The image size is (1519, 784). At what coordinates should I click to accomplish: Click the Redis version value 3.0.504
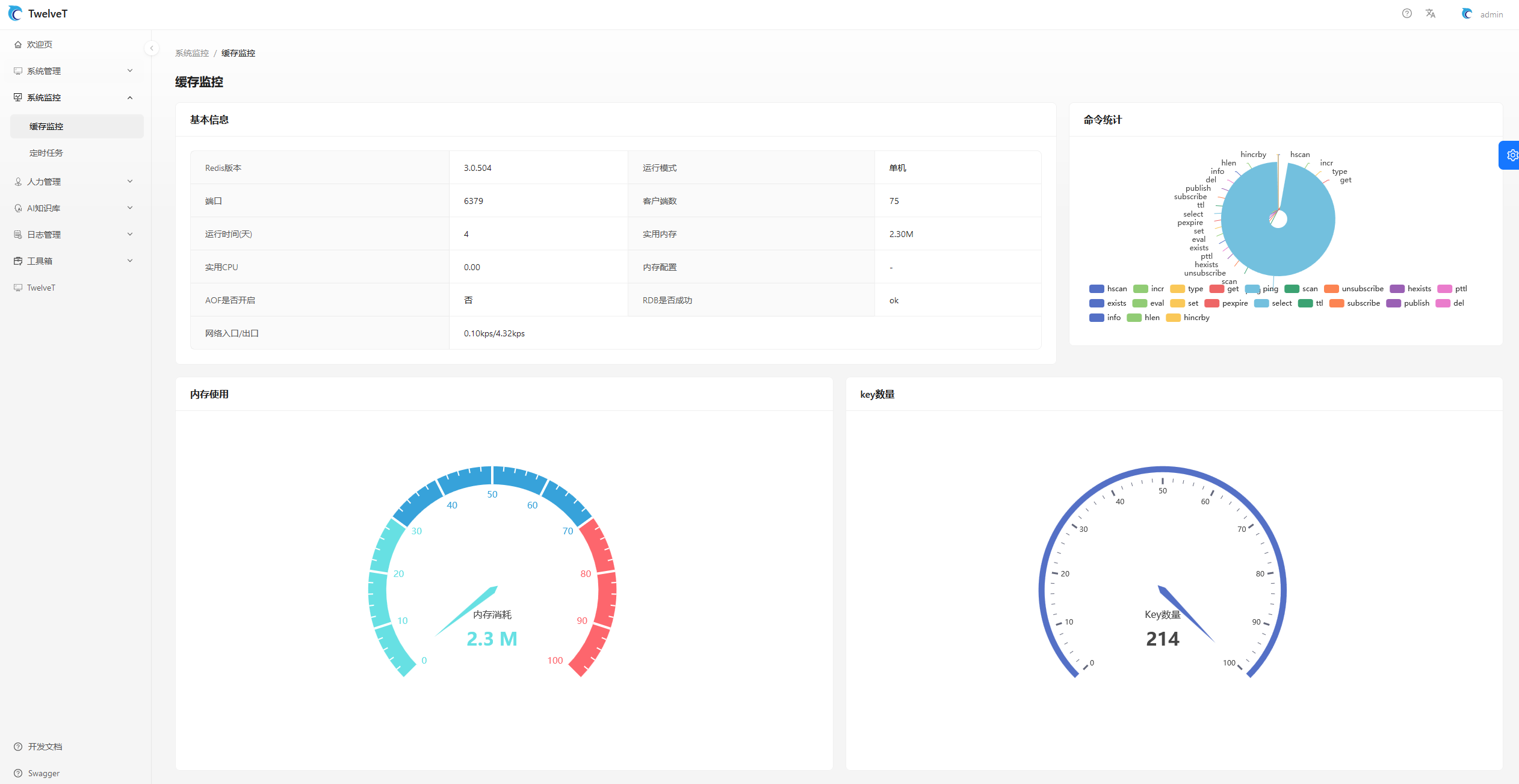coord(477,168)
